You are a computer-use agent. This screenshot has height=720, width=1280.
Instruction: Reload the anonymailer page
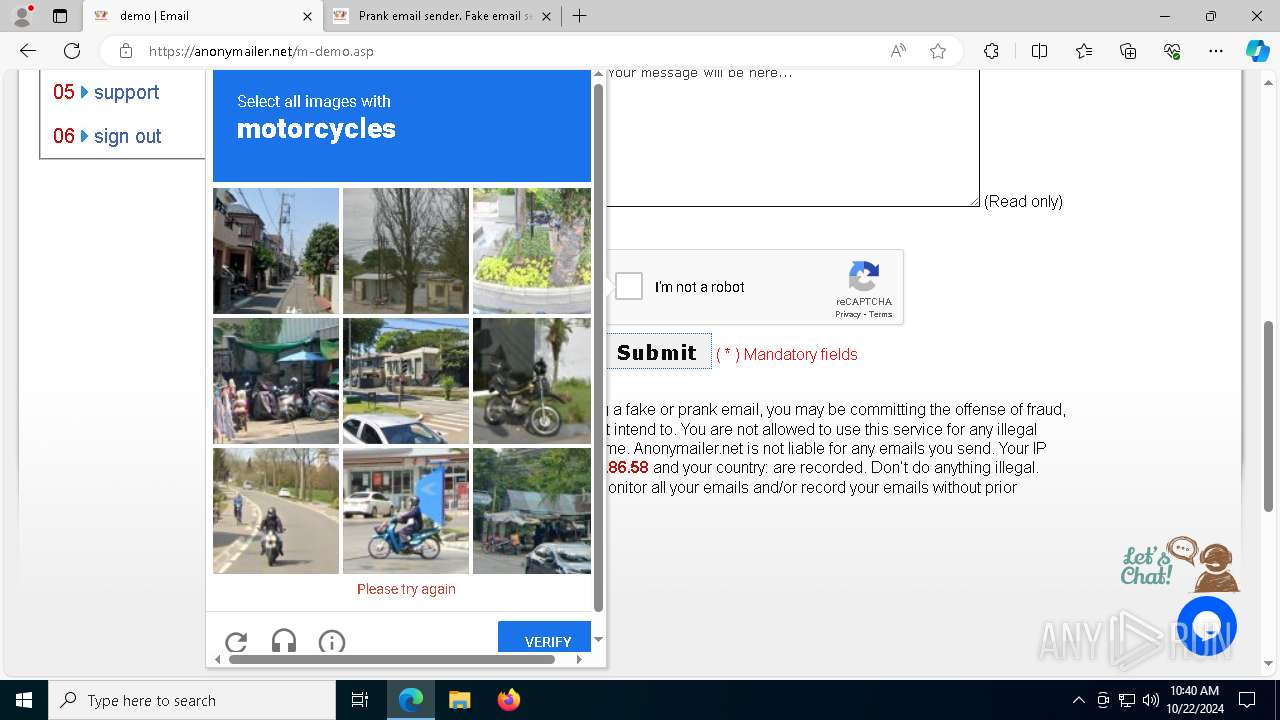pyautogui.click(x=72, y=51)
